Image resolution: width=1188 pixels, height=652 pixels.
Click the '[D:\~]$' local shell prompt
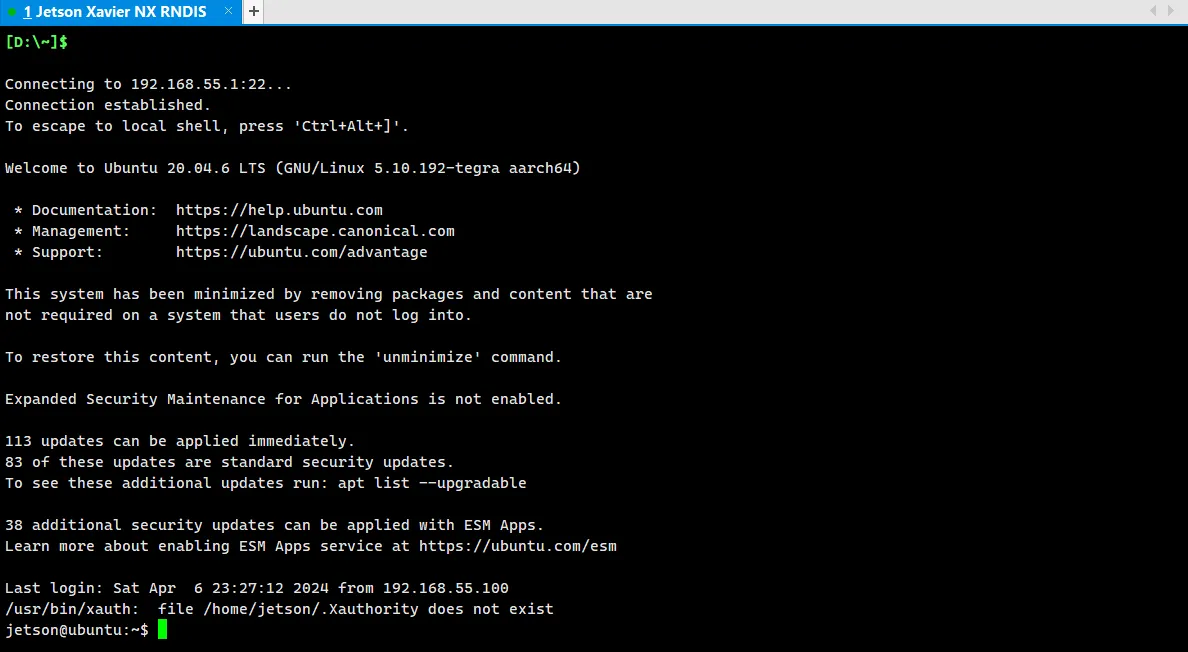36,42
